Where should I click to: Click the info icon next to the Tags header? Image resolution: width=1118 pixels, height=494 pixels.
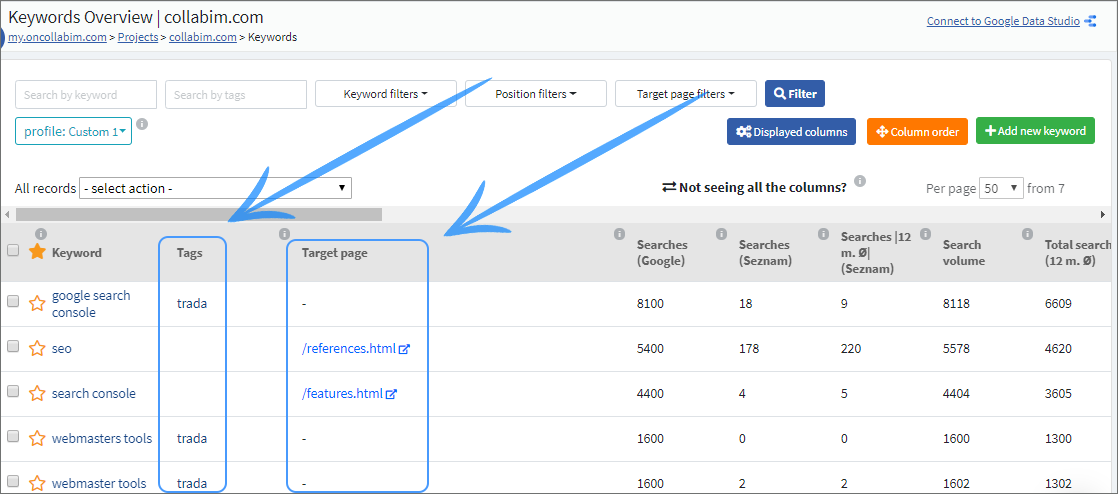point(284,233)
